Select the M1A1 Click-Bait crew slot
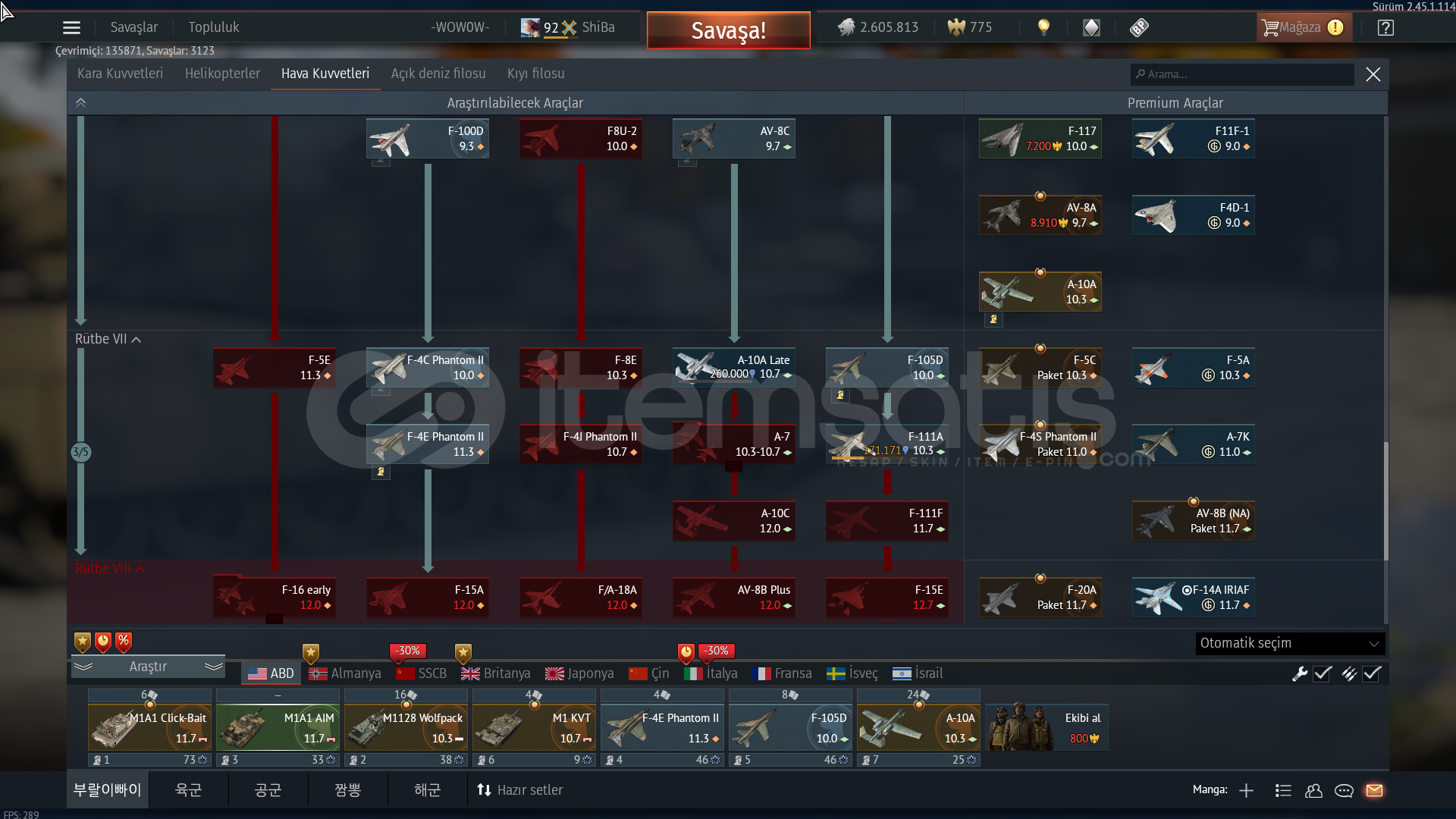1456x819 pixels. 149,728
